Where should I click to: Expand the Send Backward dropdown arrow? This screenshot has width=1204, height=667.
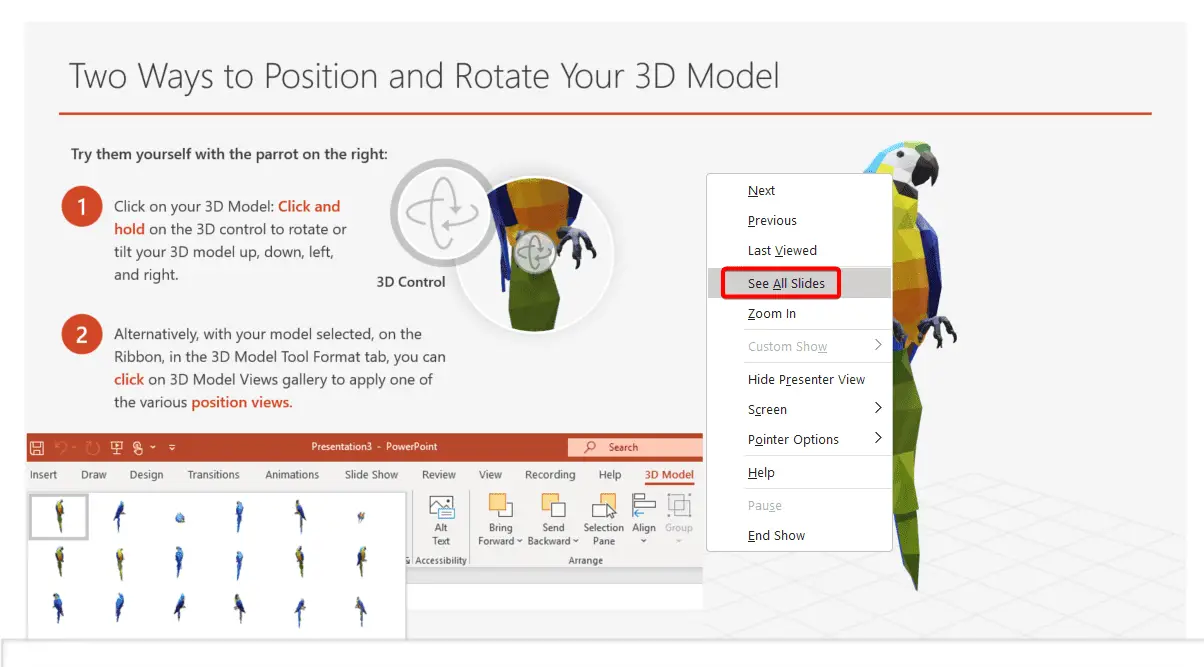pos(576,542)
